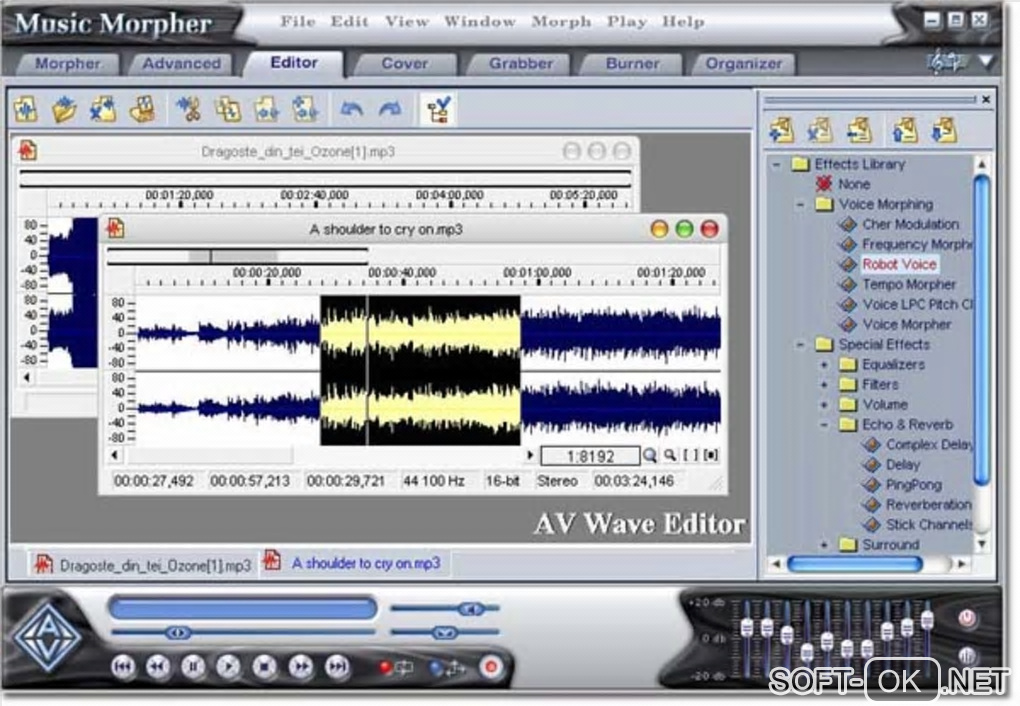Screen dimensions: 1020x706
Task: Toggle the repeat mode indicator
Action: 395,668
